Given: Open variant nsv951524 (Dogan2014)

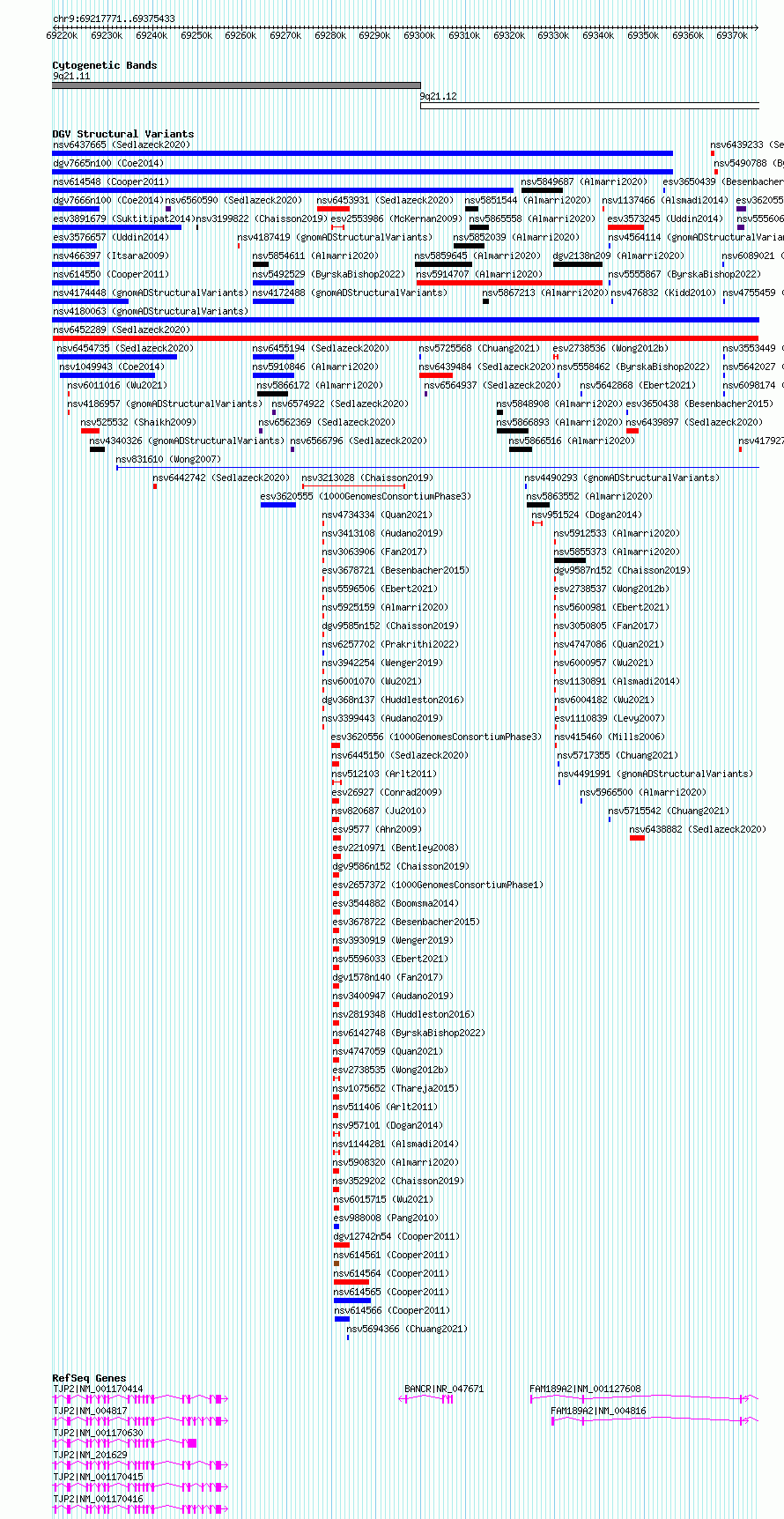Looking at the screenshot, I should tap(587, 515).
